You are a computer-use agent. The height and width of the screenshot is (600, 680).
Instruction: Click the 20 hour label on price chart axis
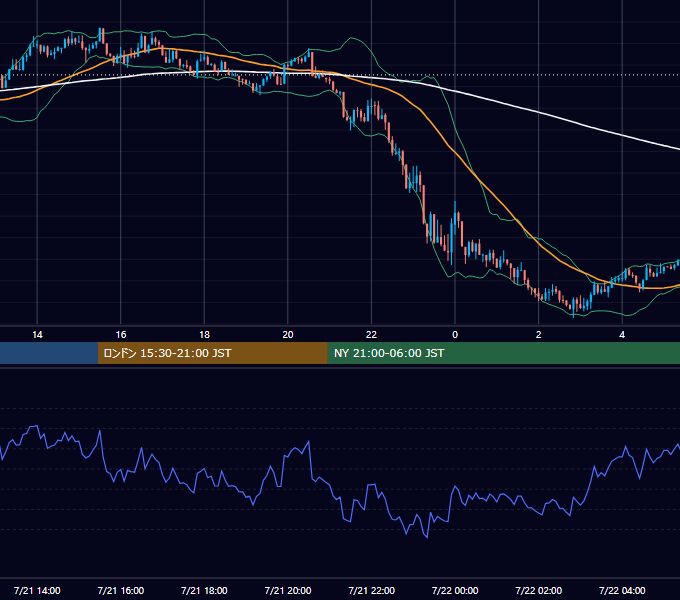[x=288, y=335]
